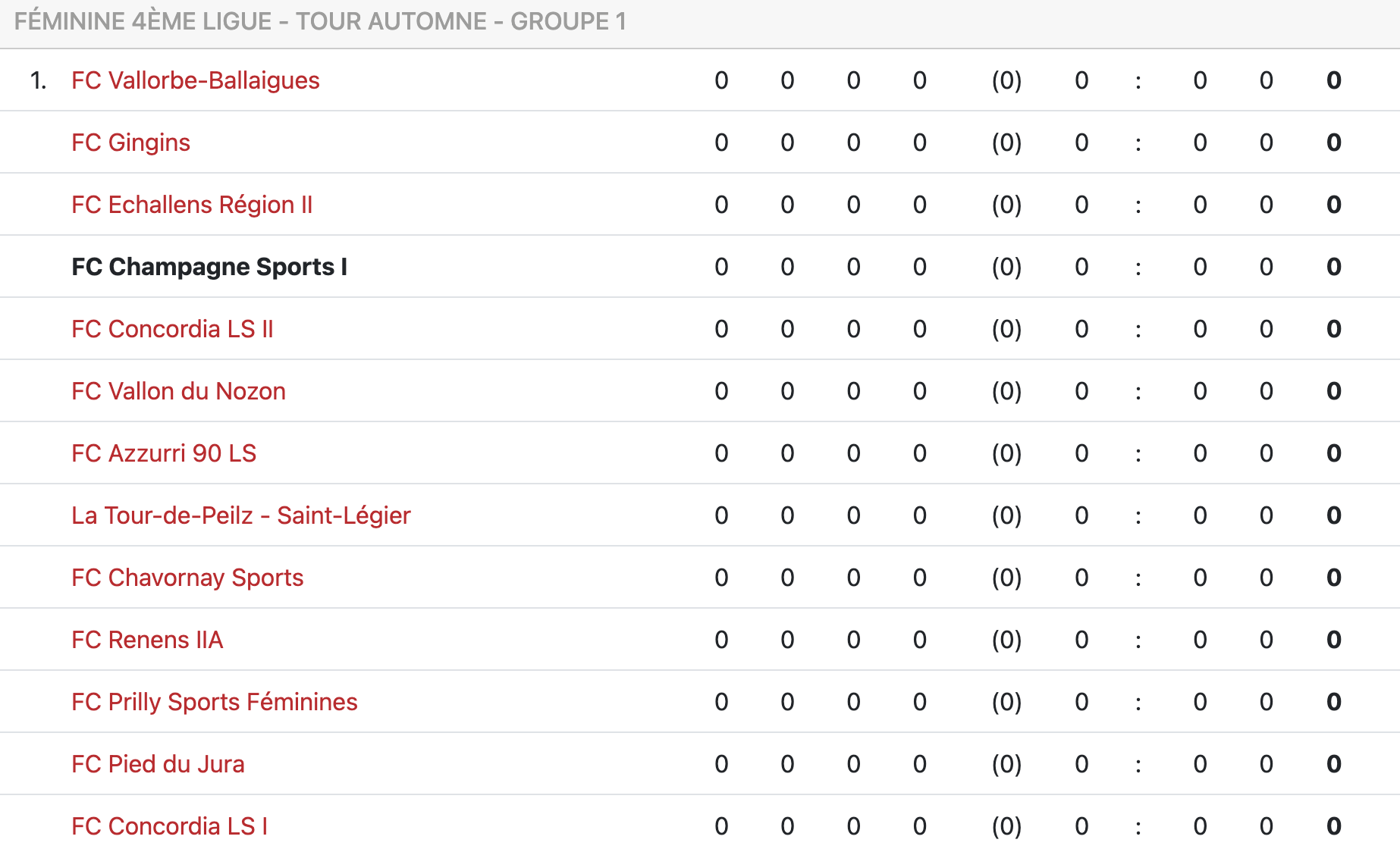Visit FC Pied du Jura page
This screenshot has width=1400, height=852.
[158, 764]
